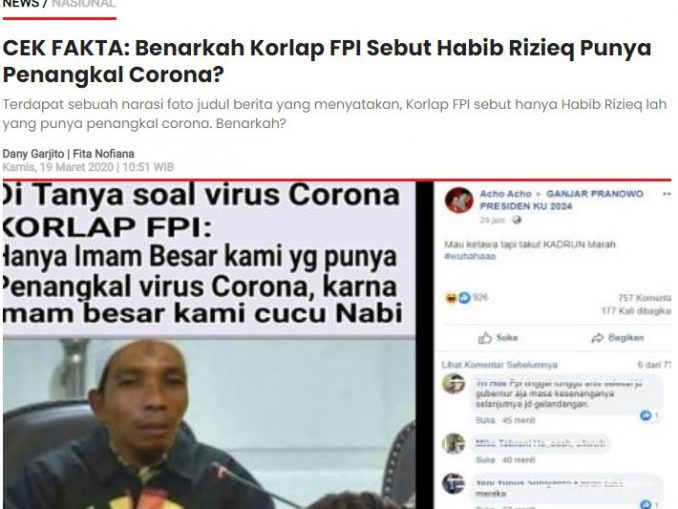Open the Acho Acho poster name
Screen dimensions: 678x509
click(x=505, y=194)
